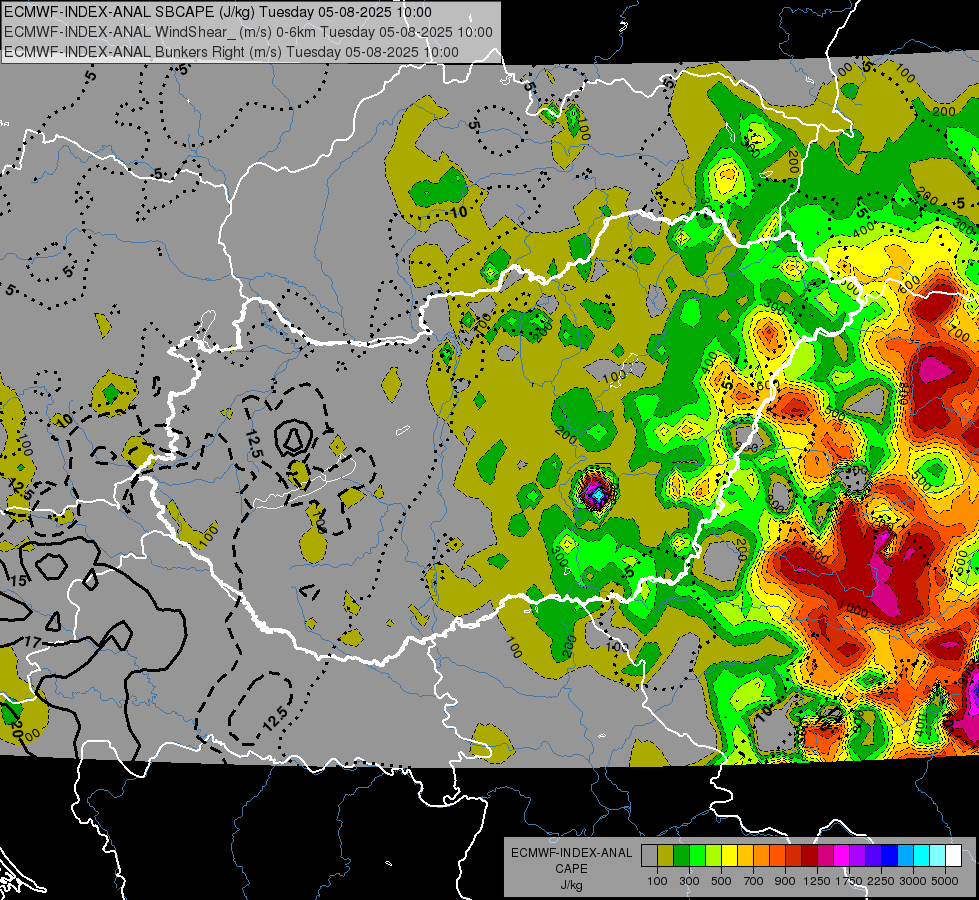Click the legend value 1750
Image resolution: width=979 pixels, height=900 pixels.
coord(849,881)
